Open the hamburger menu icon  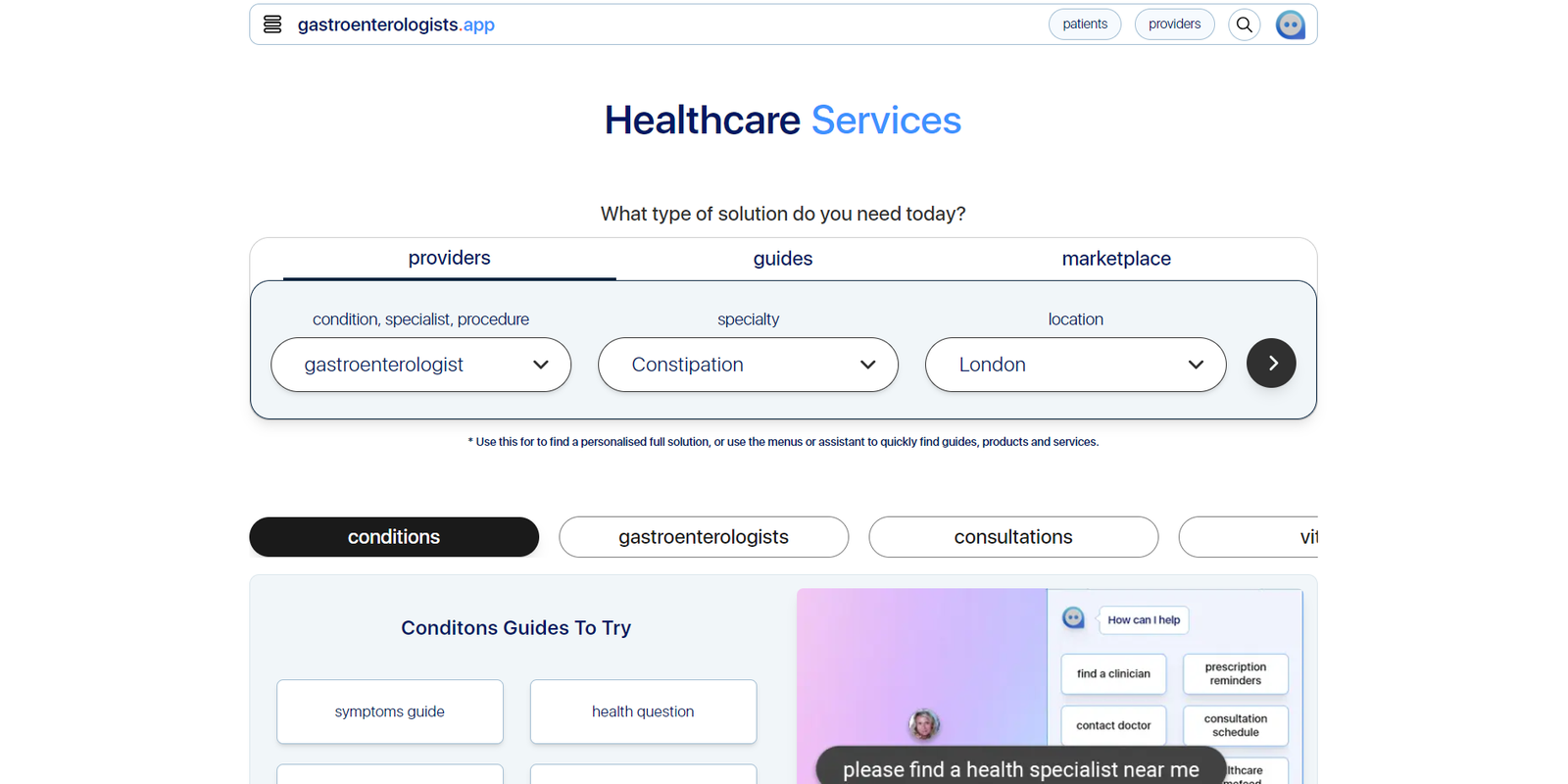(x=272, y=24)
